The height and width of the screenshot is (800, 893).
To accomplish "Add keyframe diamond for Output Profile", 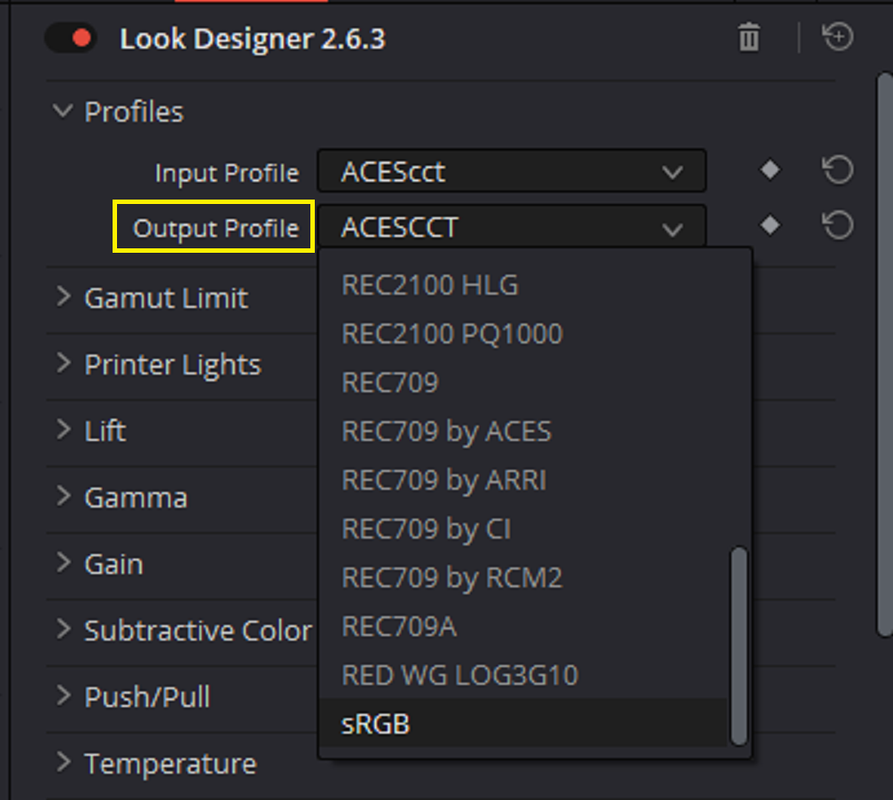I will click(770, 225).
